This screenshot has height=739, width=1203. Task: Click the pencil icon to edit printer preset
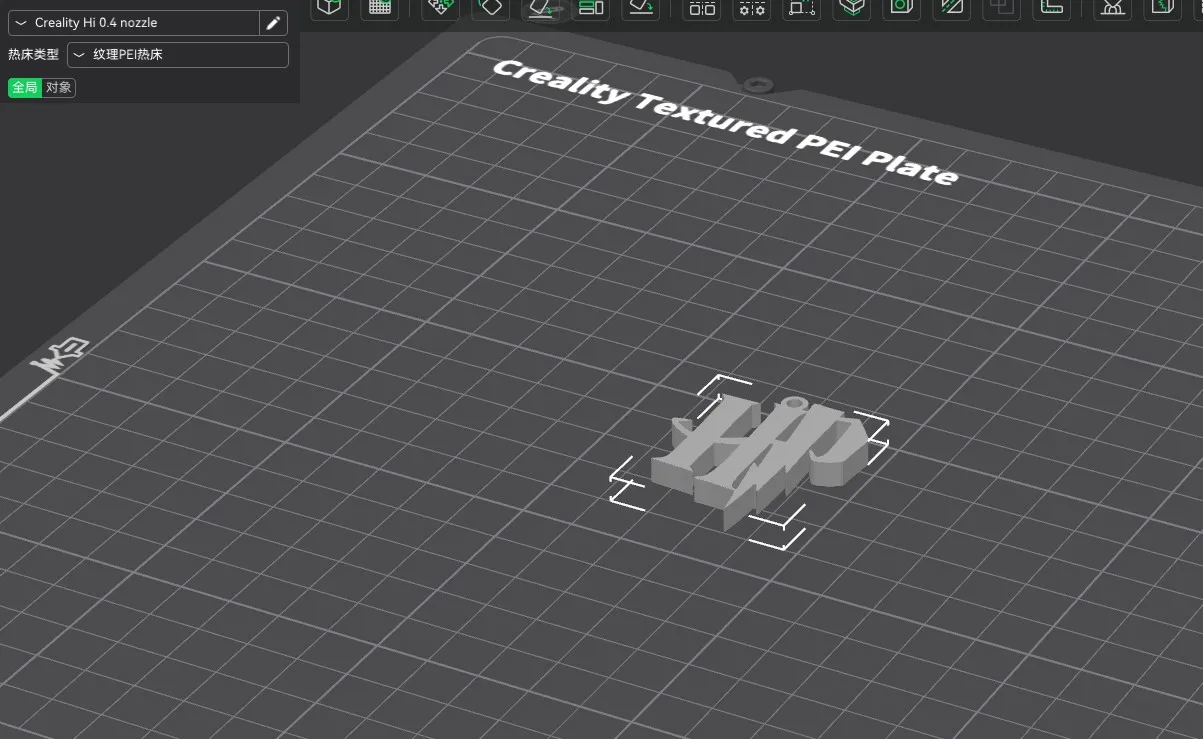tap(273, 23)
